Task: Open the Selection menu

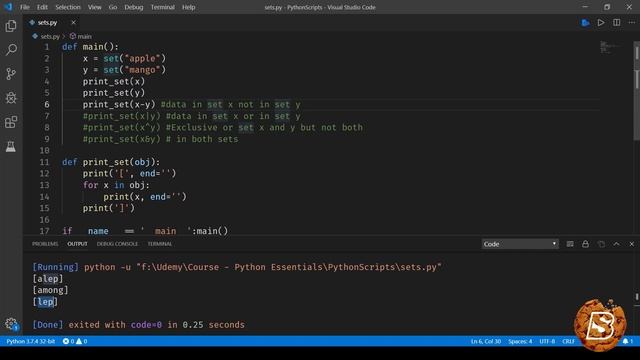Action: 68,7
